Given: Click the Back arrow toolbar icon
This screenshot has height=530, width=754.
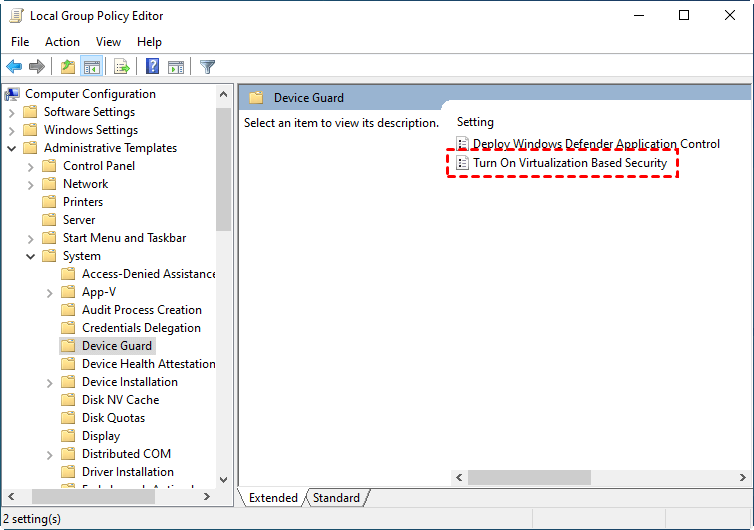Looking at the screenshot, I should (14, 67).
